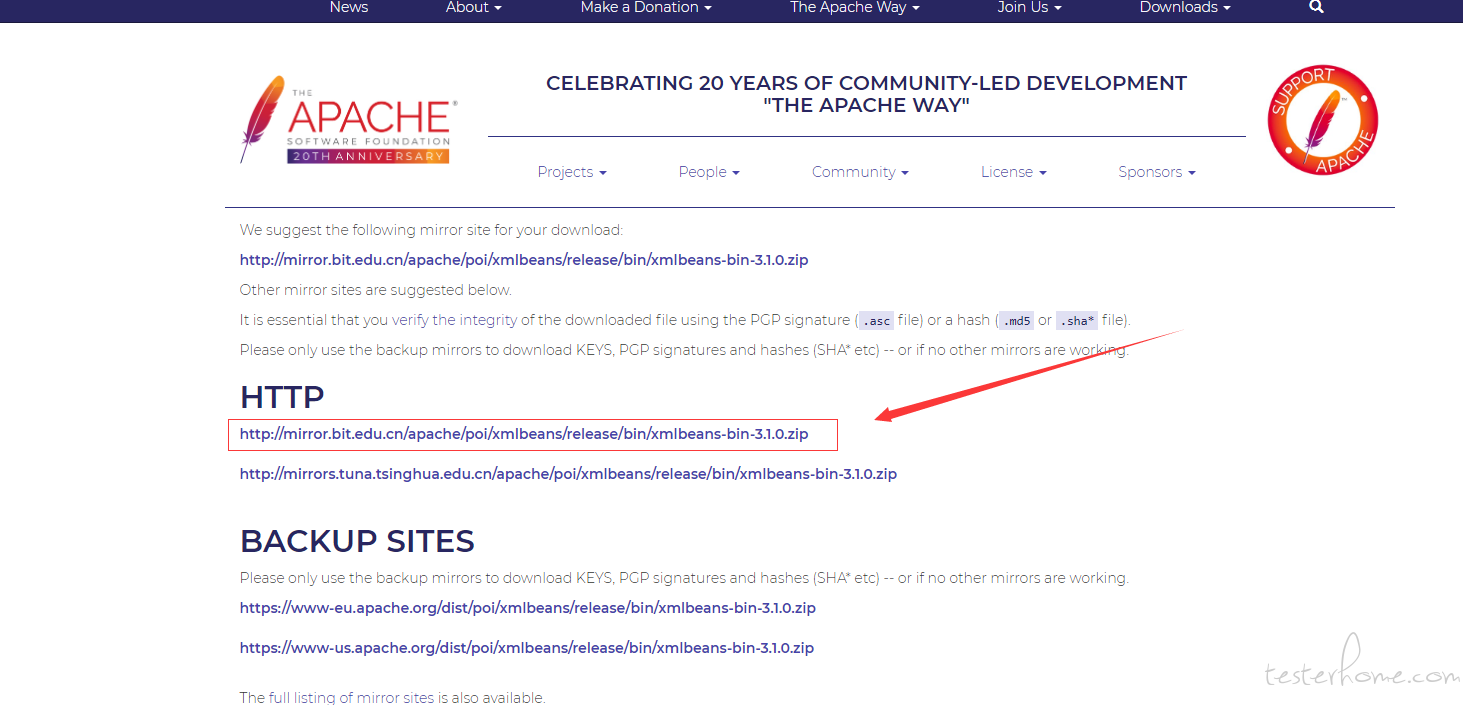Click mirror.bit.edu.cn link under HTTP heading
Screen dimensions: 1463x705
tap(524, 434)
